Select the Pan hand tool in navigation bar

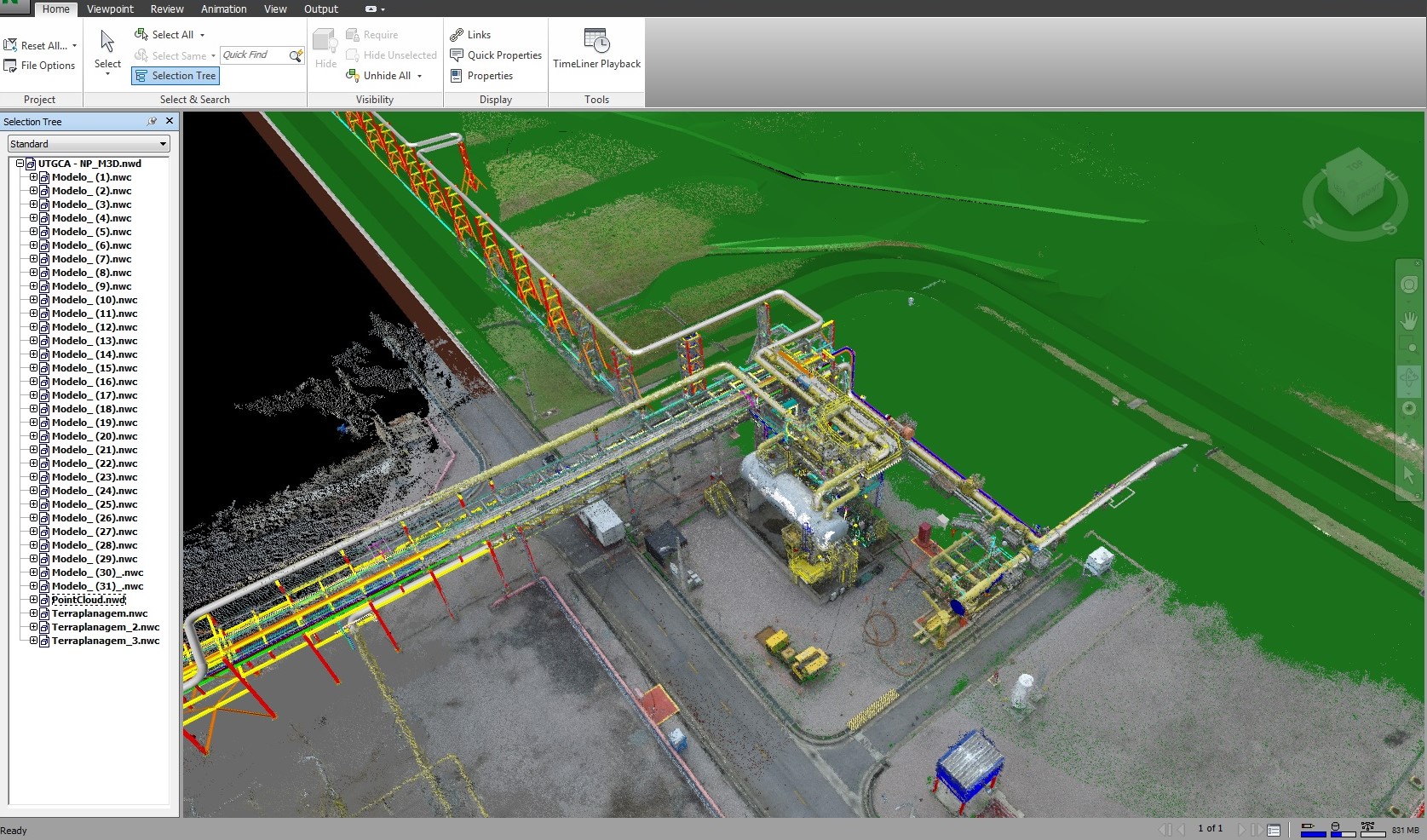point(1409,321)
